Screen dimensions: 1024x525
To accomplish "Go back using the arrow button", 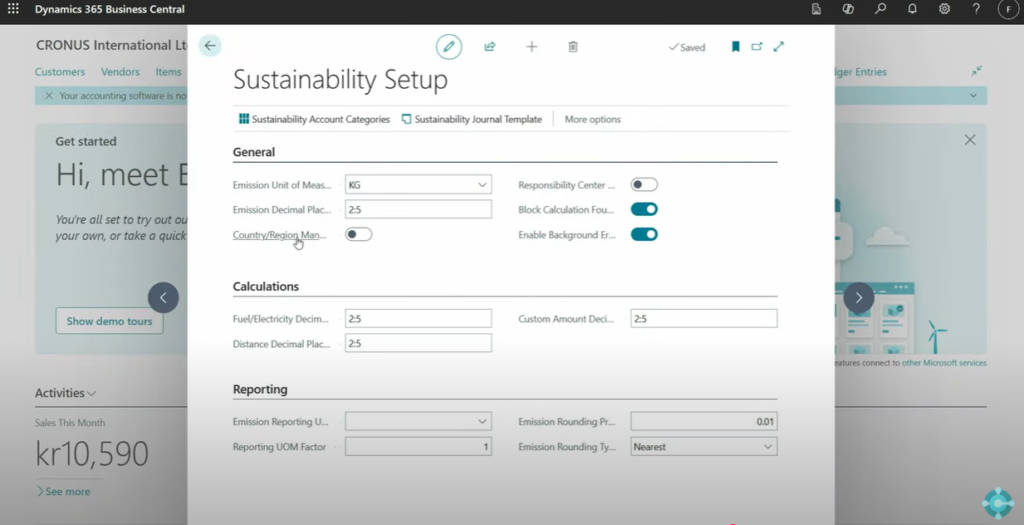I will tap(210, 46).
